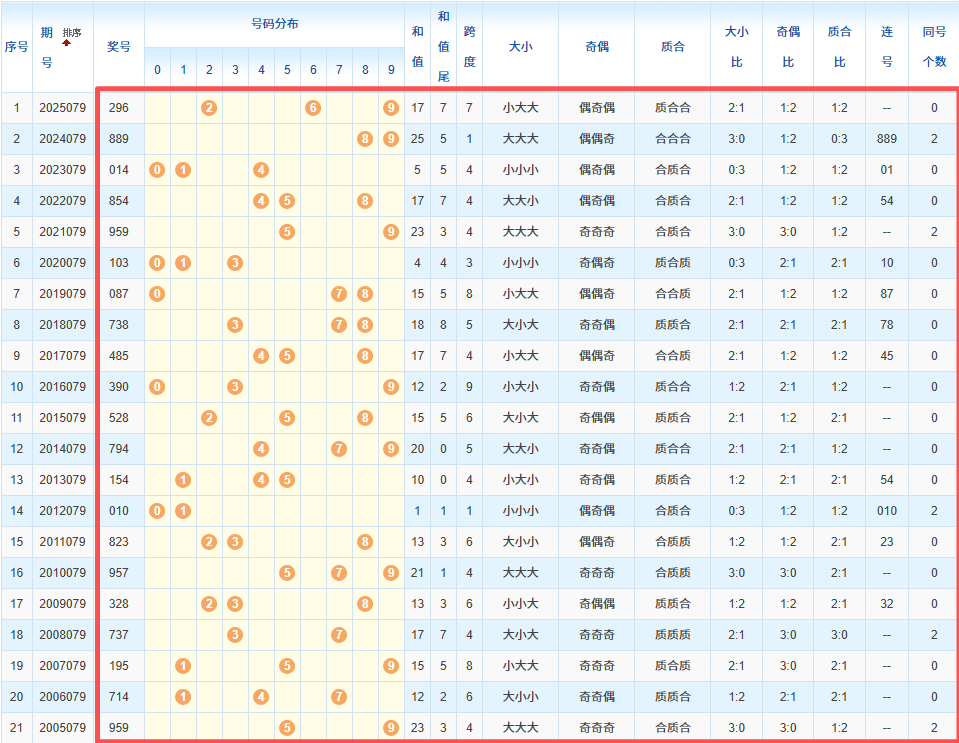Click orange ball 6 in row 2025079
This screenshot has width=959, height=743.
[x=313, y=108]
